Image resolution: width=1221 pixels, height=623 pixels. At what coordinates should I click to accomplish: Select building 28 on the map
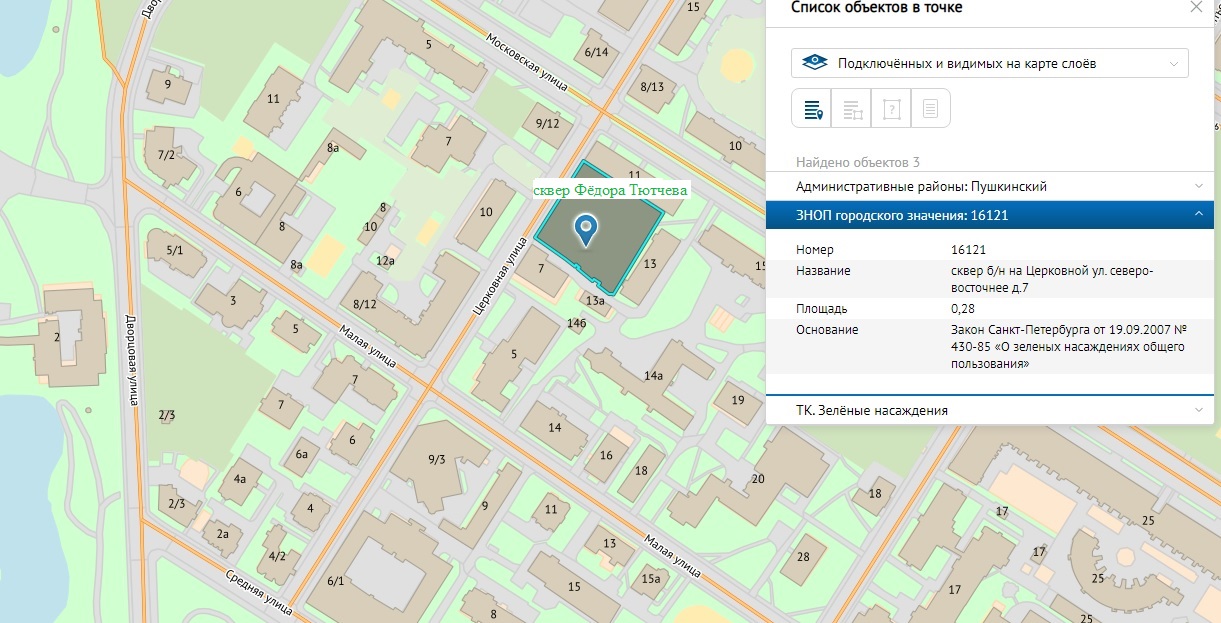pos(803,556)
